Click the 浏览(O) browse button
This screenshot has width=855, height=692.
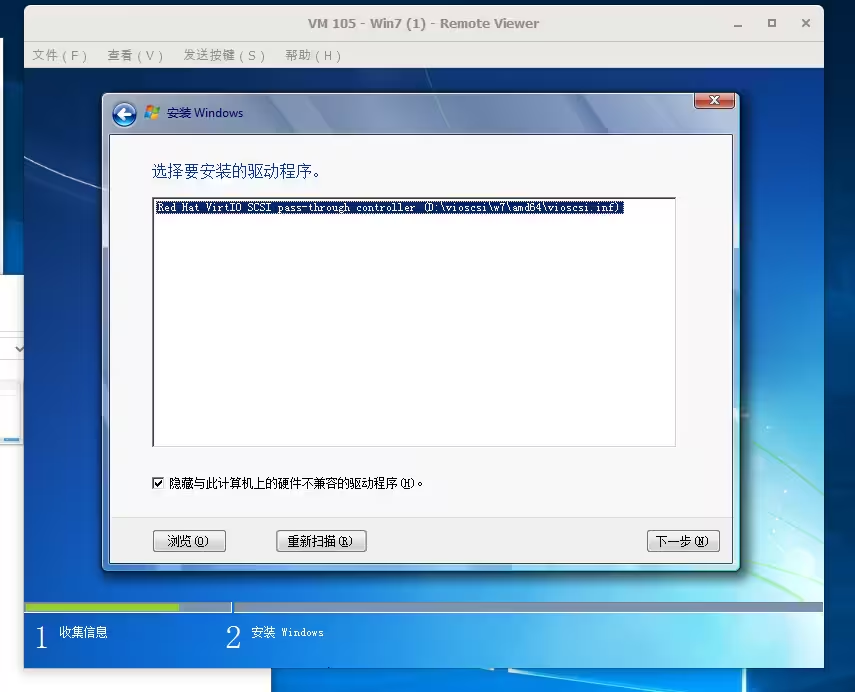pyautogui.click(x=189, y=541)
